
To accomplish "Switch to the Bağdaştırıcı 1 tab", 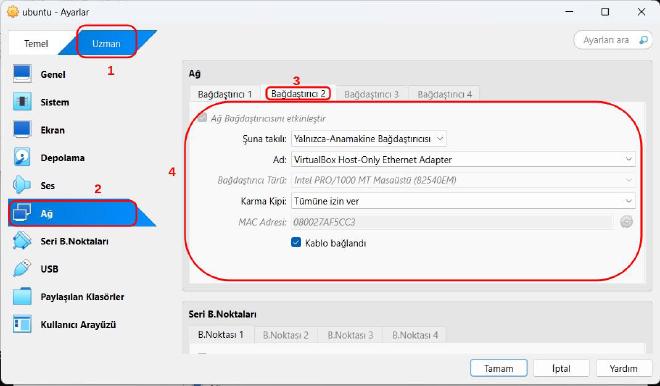I will point(225,94).
